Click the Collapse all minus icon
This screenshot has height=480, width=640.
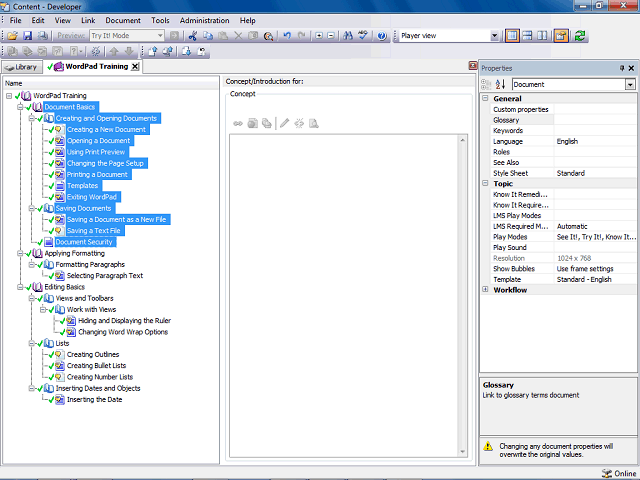(331, 36)
